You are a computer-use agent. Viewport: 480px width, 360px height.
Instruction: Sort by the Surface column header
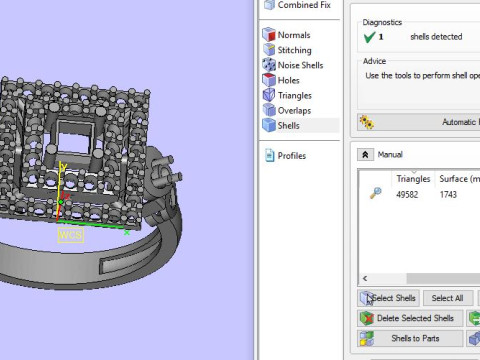(458, 179)
